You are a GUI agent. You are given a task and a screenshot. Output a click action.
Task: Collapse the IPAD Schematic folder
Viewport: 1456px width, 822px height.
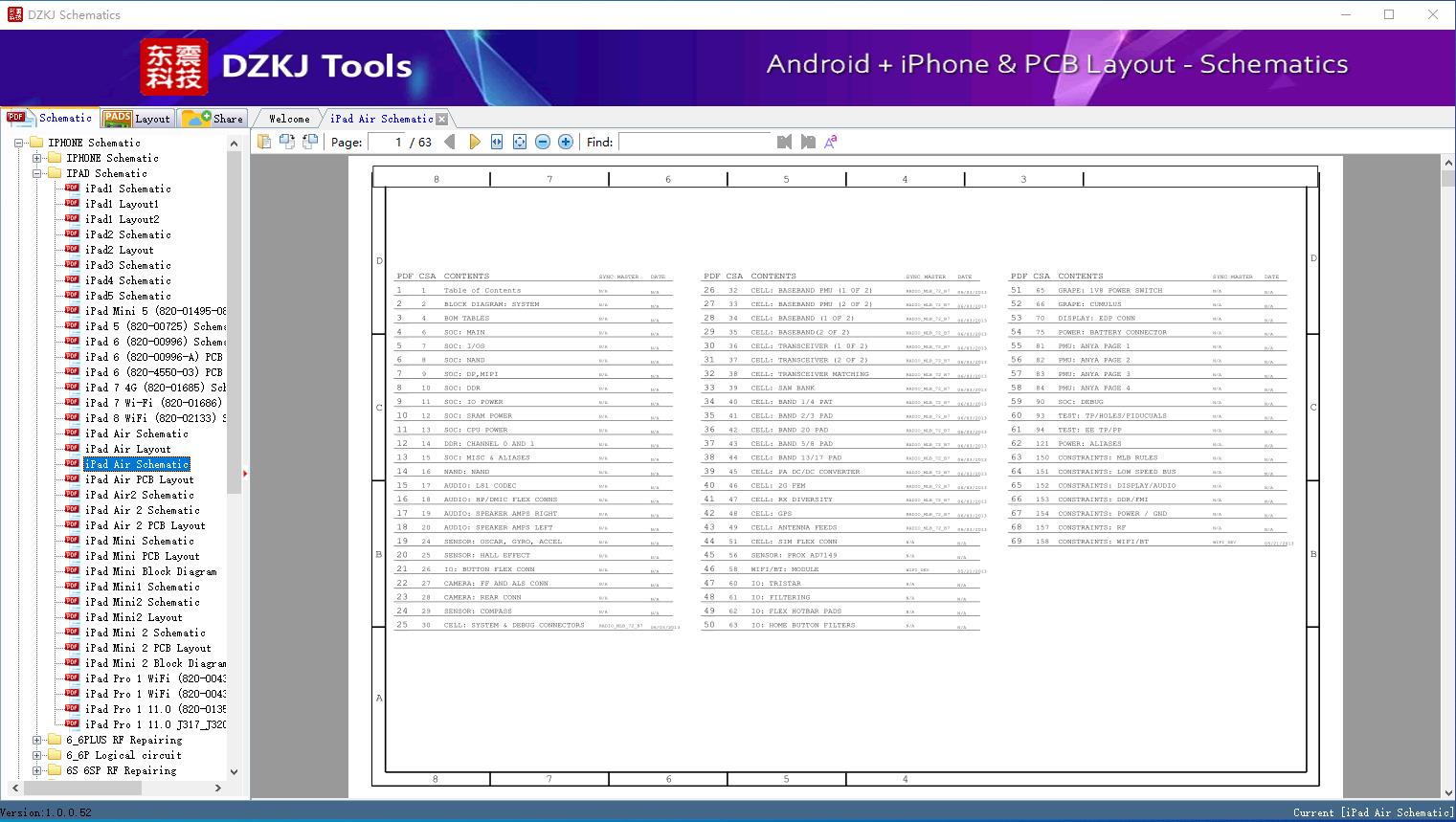pyautogui.click(x=36, y=173)
